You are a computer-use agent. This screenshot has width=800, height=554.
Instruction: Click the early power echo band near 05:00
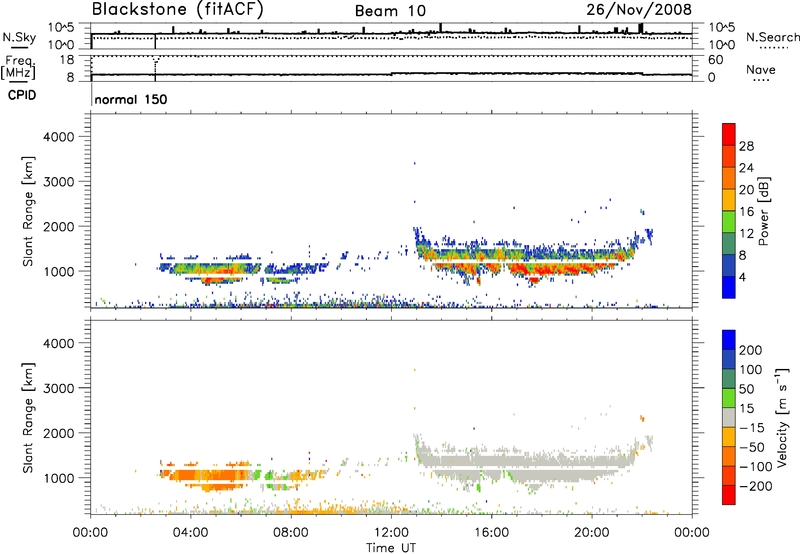pos(209,268)
